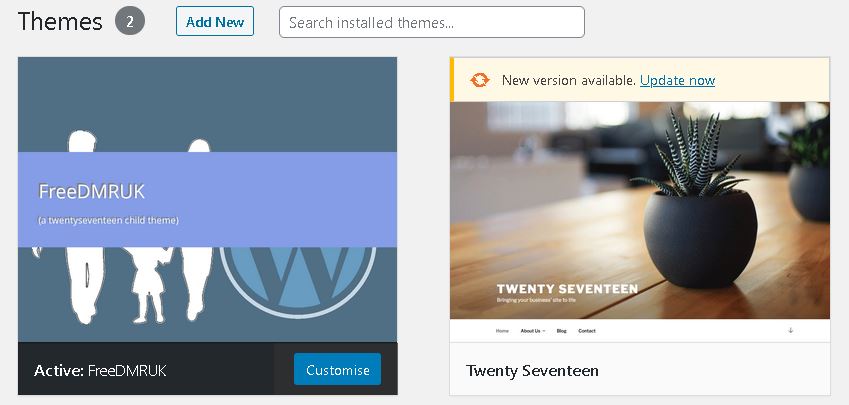Click the down arrow in Twenty Seventeen preview
Screen dimensions: 849x405
point(791,330)
